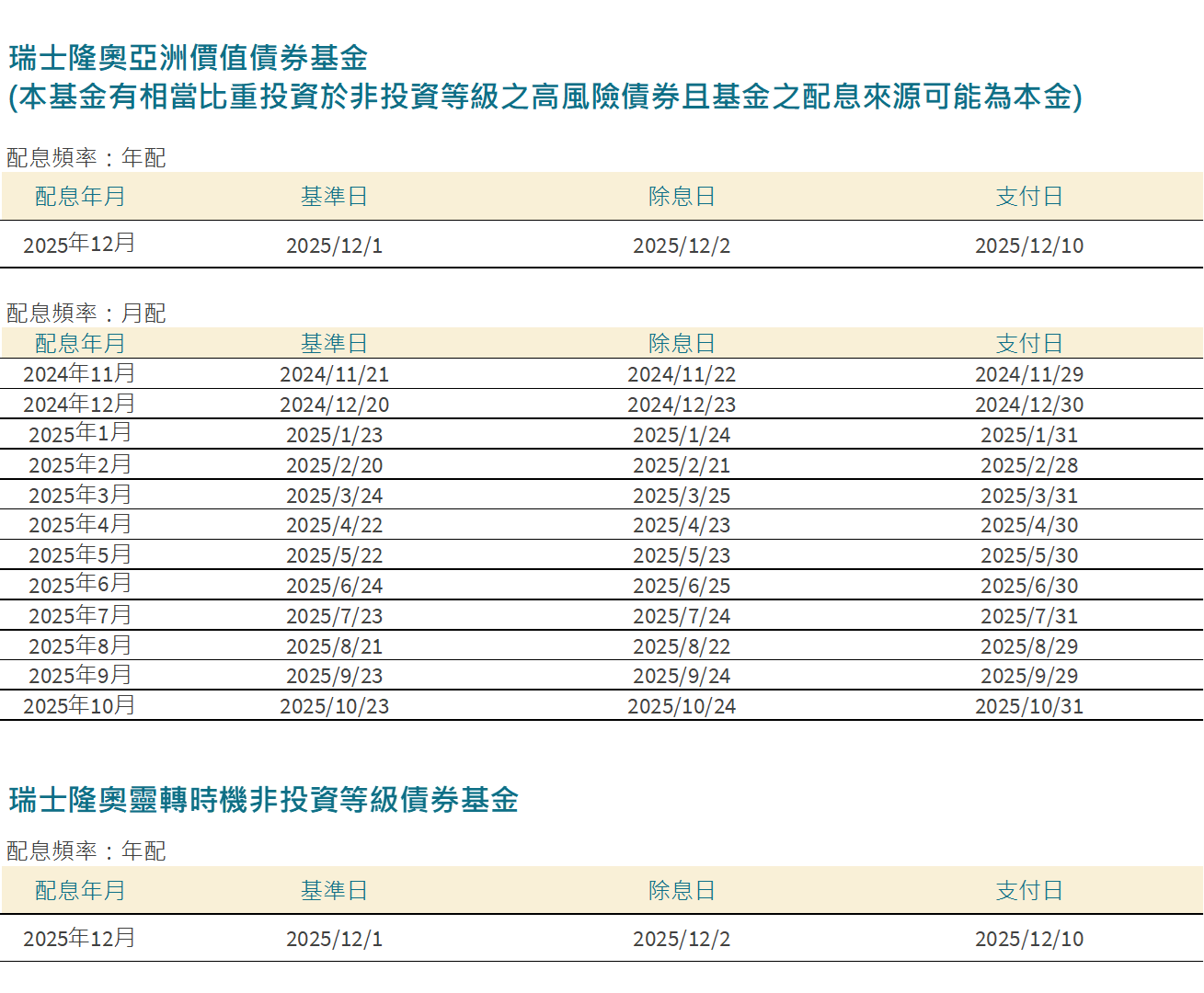Select the 2024/12/30 payment date
This screenshot has height=993, width=1204.
coord(1029,405)
